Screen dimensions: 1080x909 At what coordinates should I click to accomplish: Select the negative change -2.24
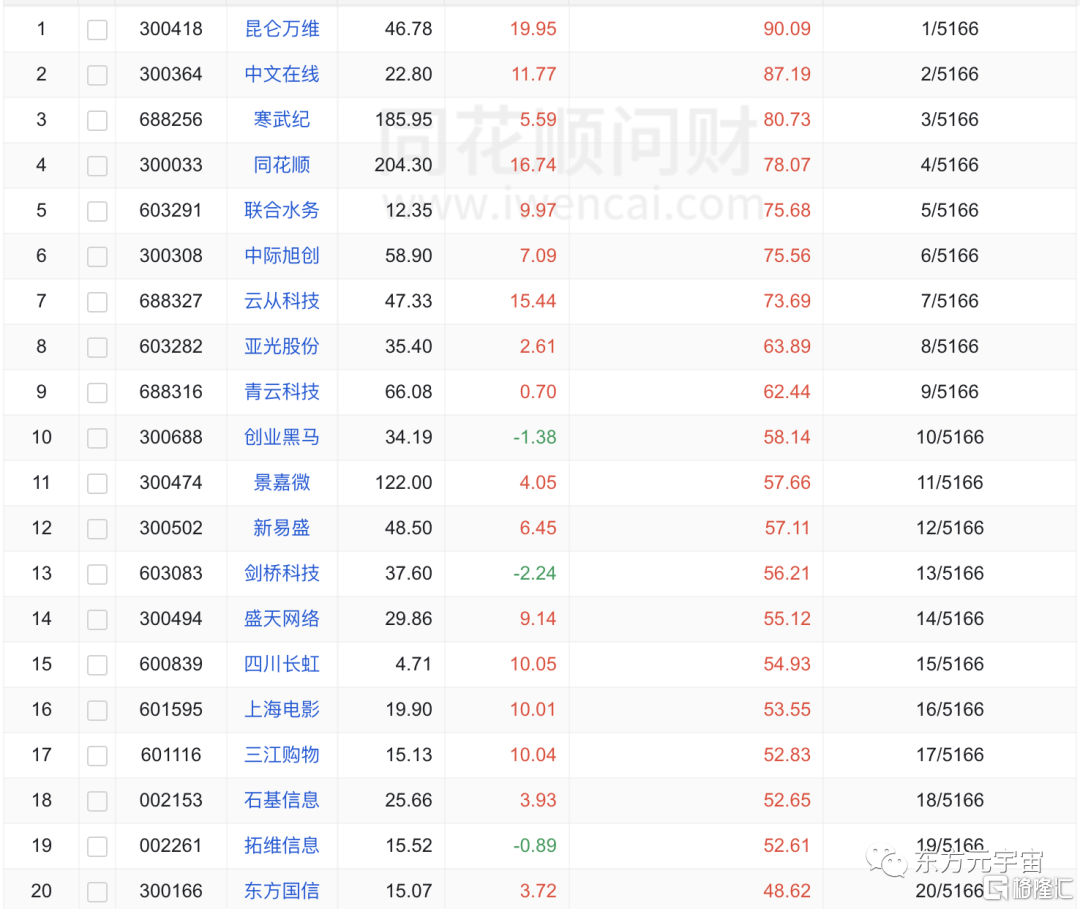tap(534, 574)
